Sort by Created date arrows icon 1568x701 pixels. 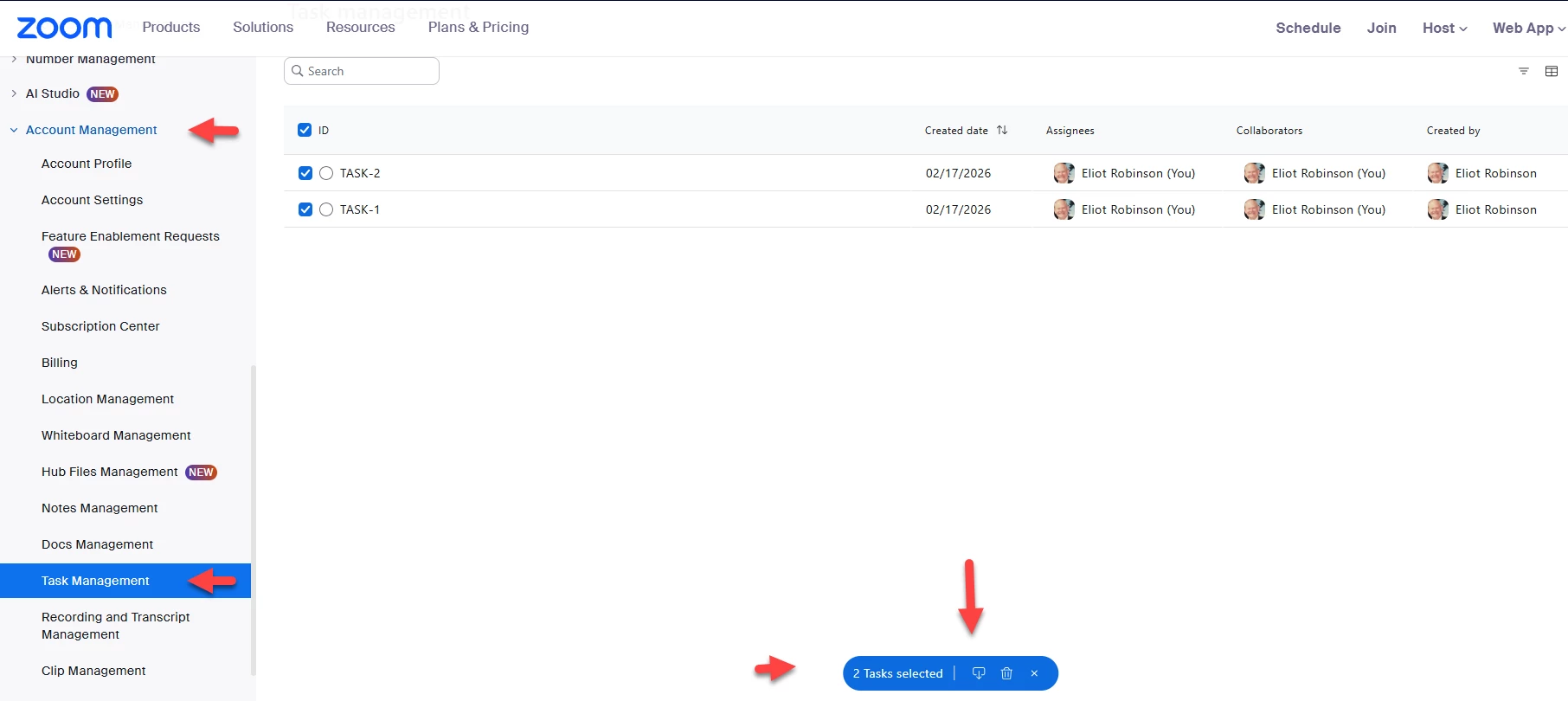[1002, 130]
